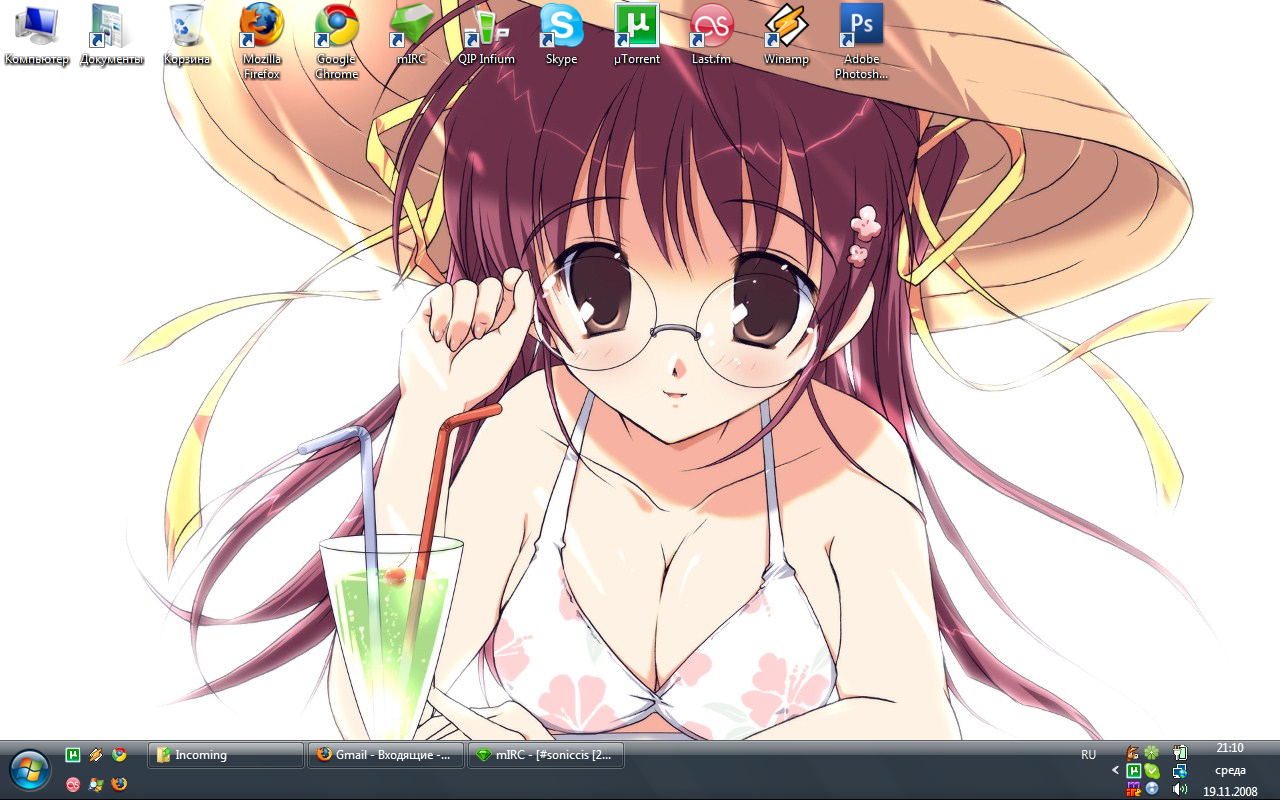This screenshot has width=1280, height=800.
Task: Switch to the Incoming folder taskbar button
Action: point(226,755)
